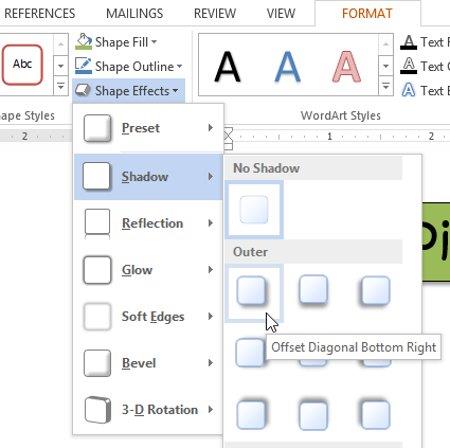Screen dimensions: 450x448
Task: Expand the Shape Fill dropdown arrow
Action: (x=154, y=42)
